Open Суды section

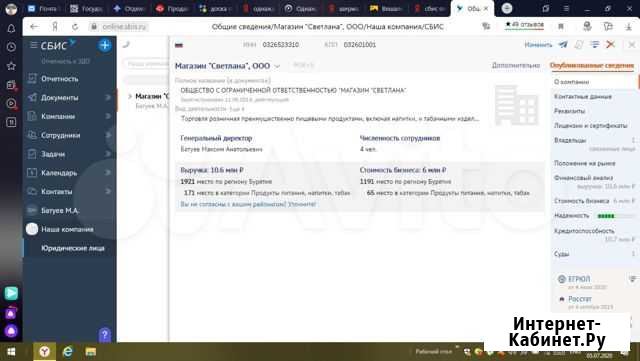tap(561, 254)
